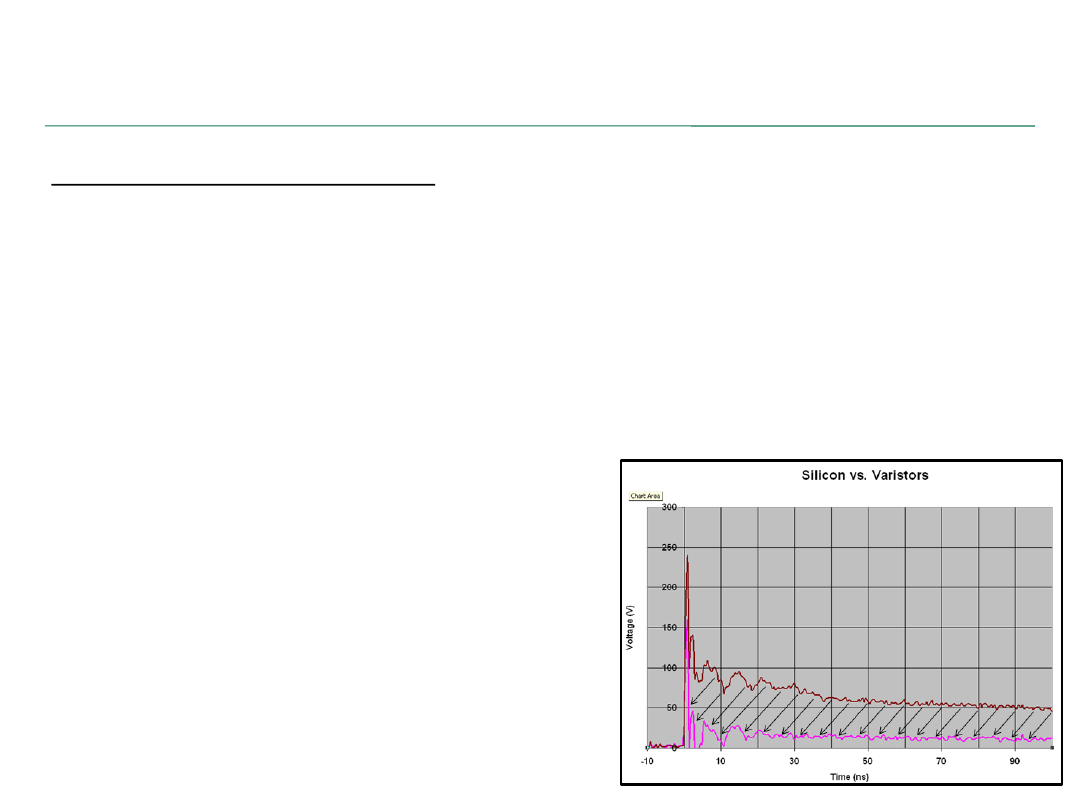Screen dimensions: 1080x810
Task: Select the 'Voltage (V)' axis title
Action: [x=630, y=627]
